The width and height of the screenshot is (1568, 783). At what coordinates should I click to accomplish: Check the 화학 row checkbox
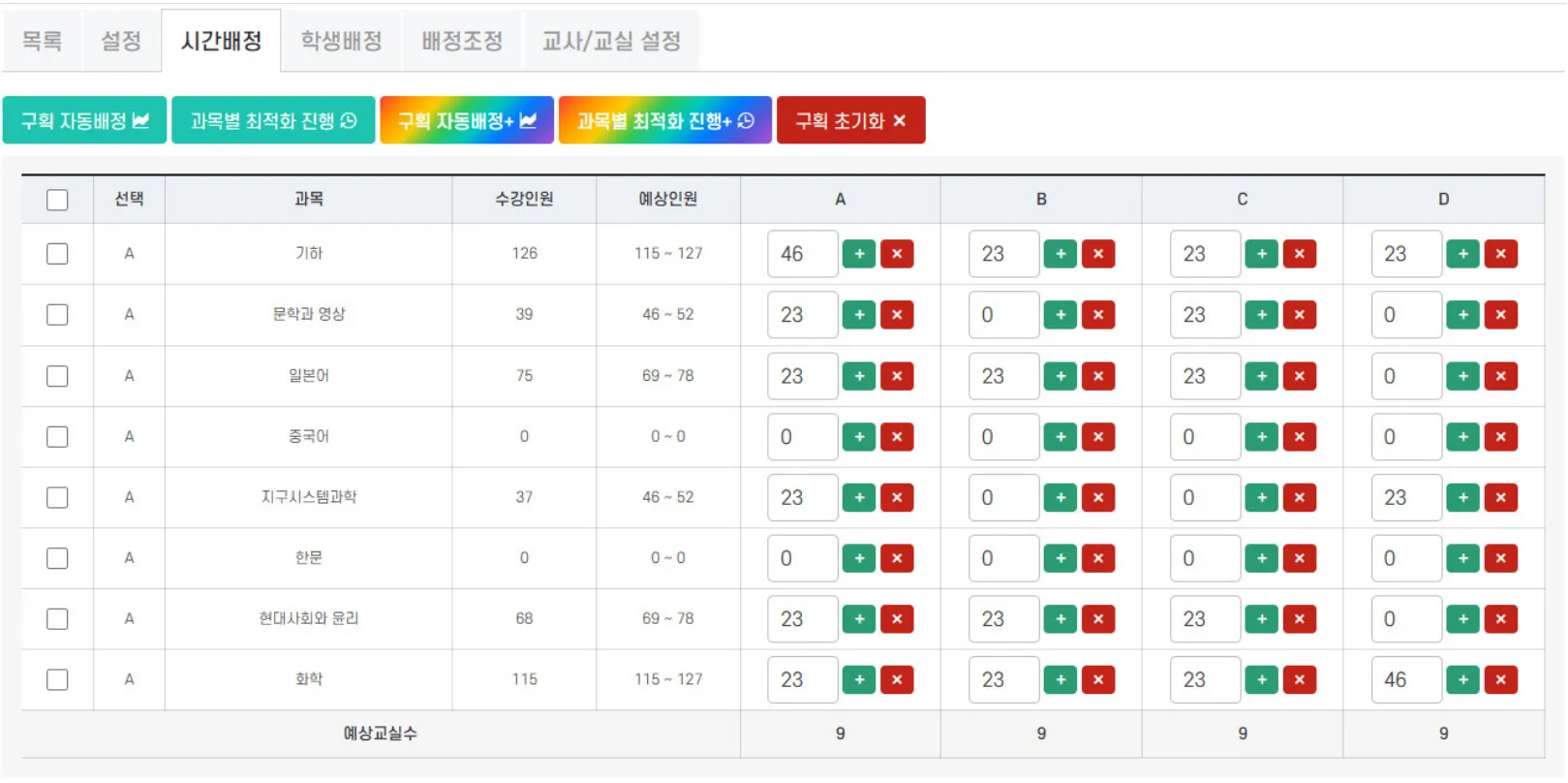tap(57, 680)
